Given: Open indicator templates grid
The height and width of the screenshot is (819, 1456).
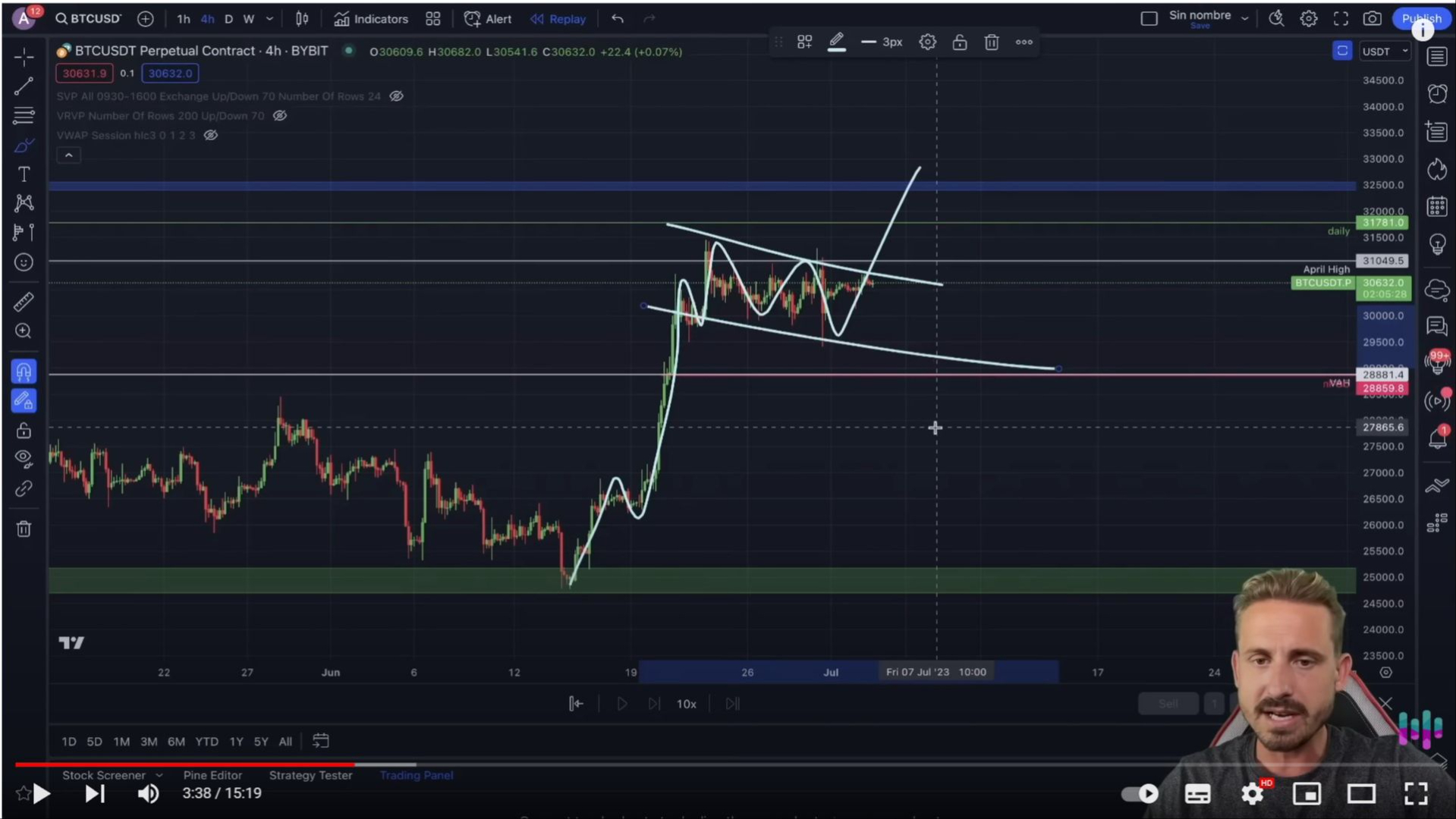Looking at the screenshot, I should 433,19.
